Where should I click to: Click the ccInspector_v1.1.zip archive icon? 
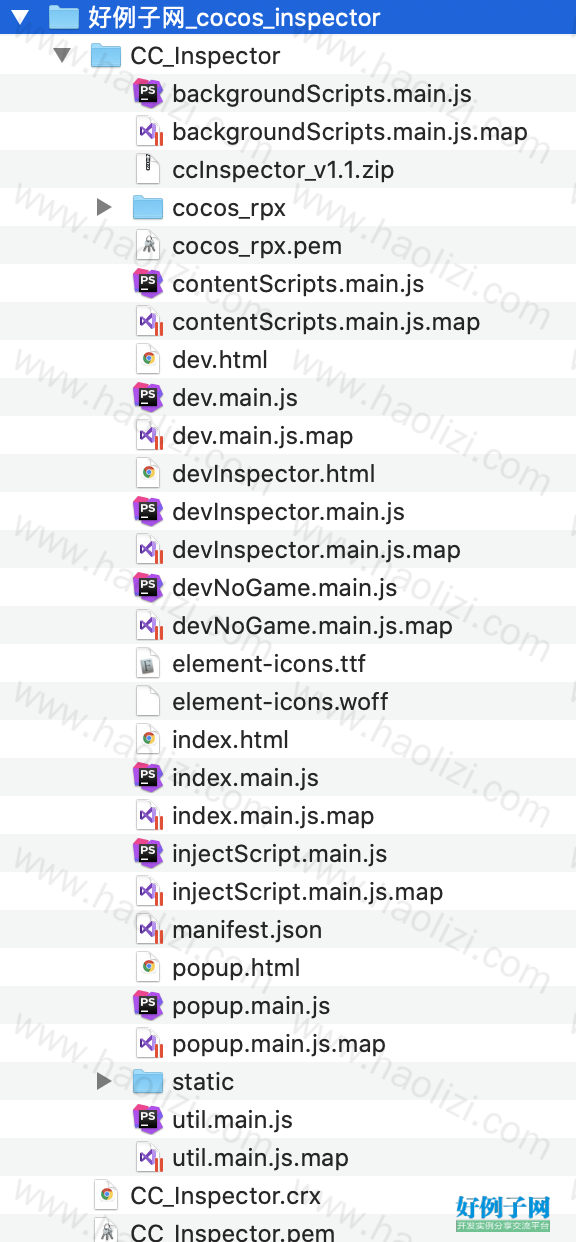[148, 169]
